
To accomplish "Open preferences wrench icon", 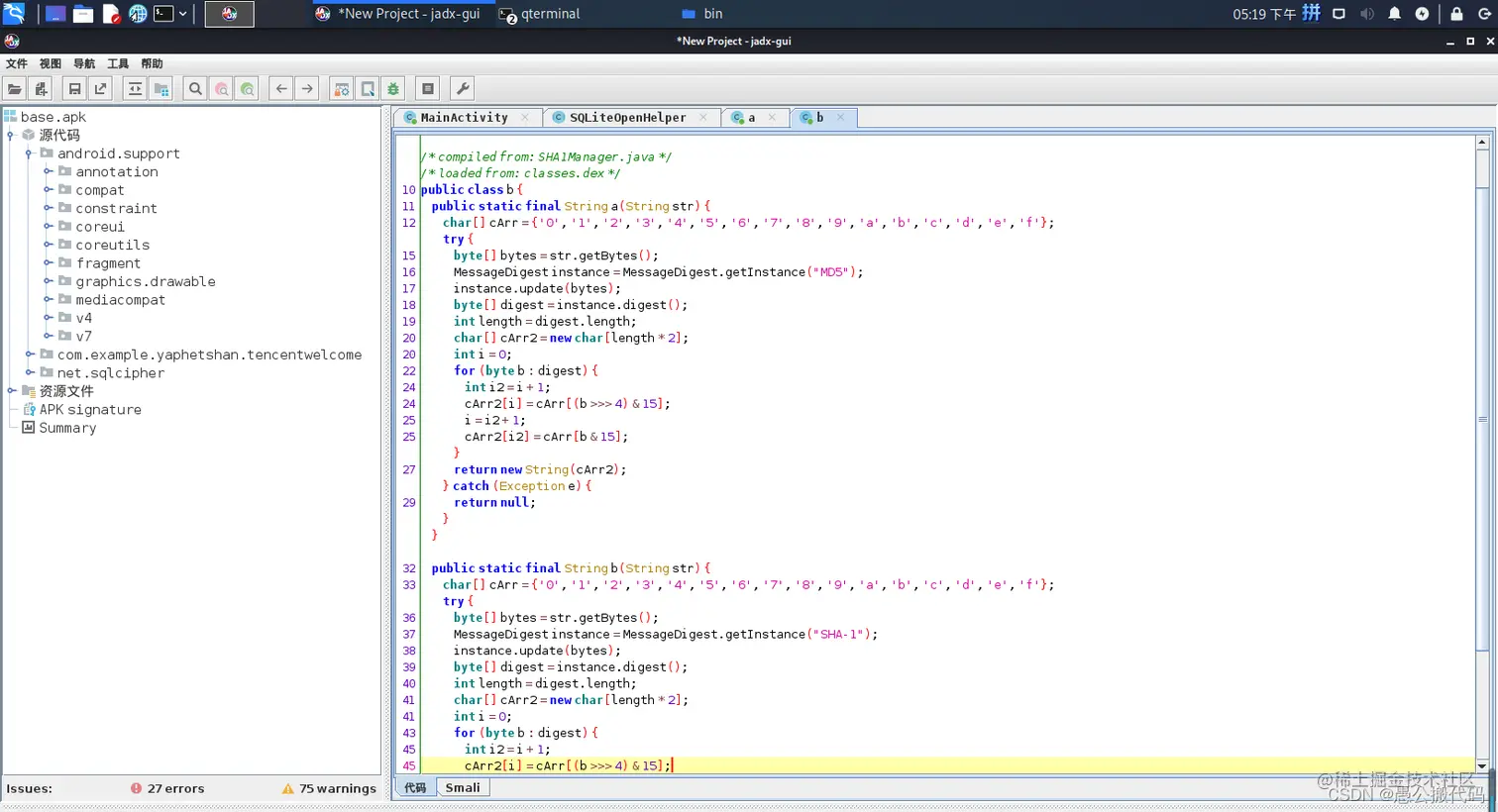I will click(462, 89).
